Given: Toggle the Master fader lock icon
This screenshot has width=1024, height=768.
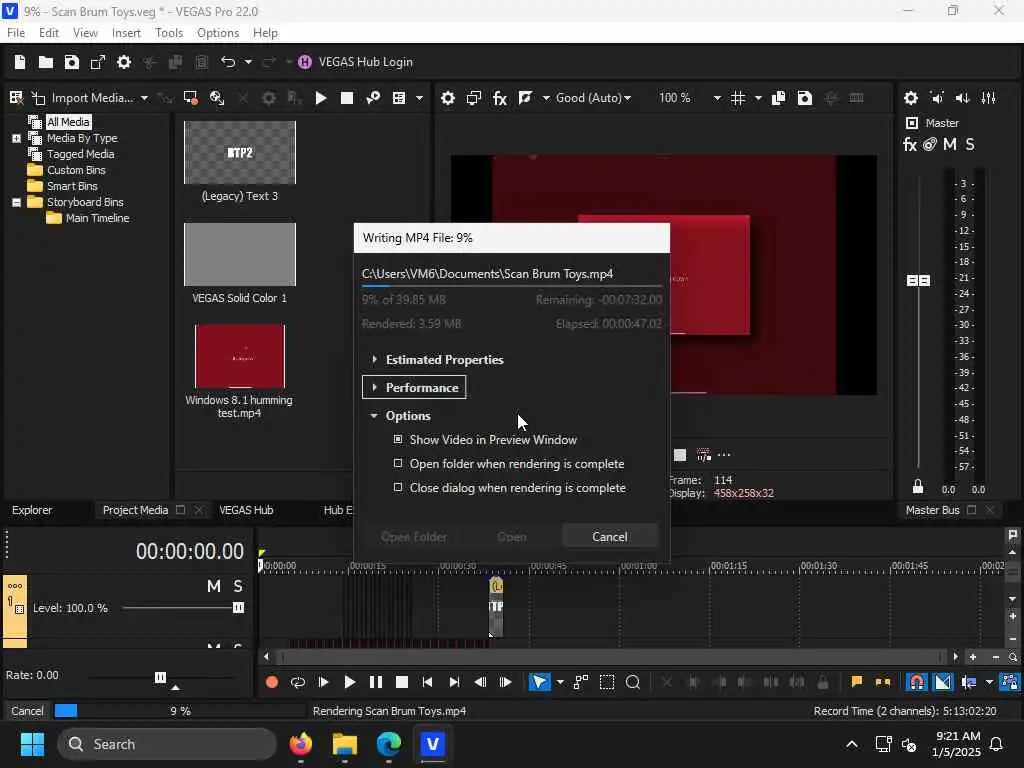Looking at the screenshot, I should pyautogui.click(x=918, y=487).
